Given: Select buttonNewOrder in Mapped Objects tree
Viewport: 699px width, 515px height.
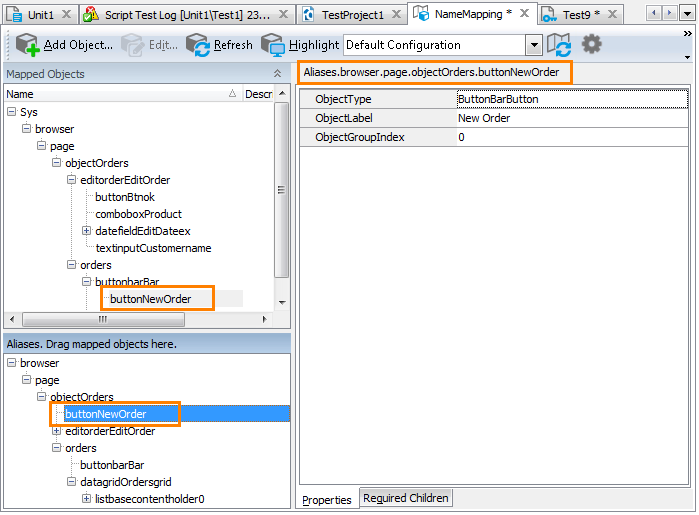Looking at the screenshot, I should pos(151,299).
